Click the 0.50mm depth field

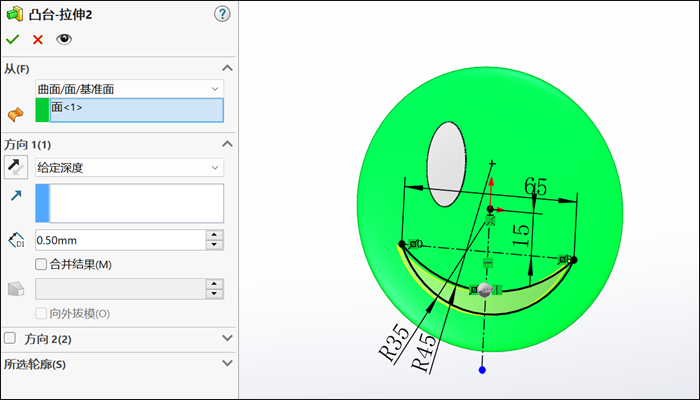[120, 240]
